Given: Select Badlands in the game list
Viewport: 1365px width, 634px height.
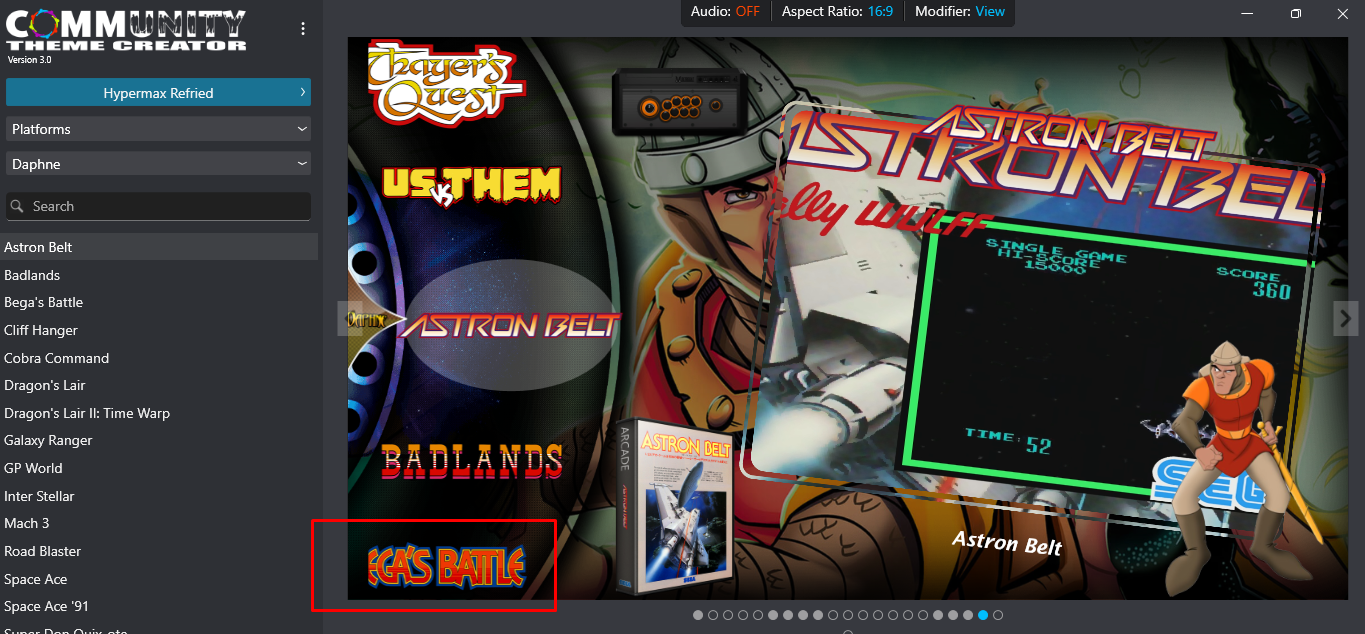Looking at the screenshot, I should [x=159, y=275].
